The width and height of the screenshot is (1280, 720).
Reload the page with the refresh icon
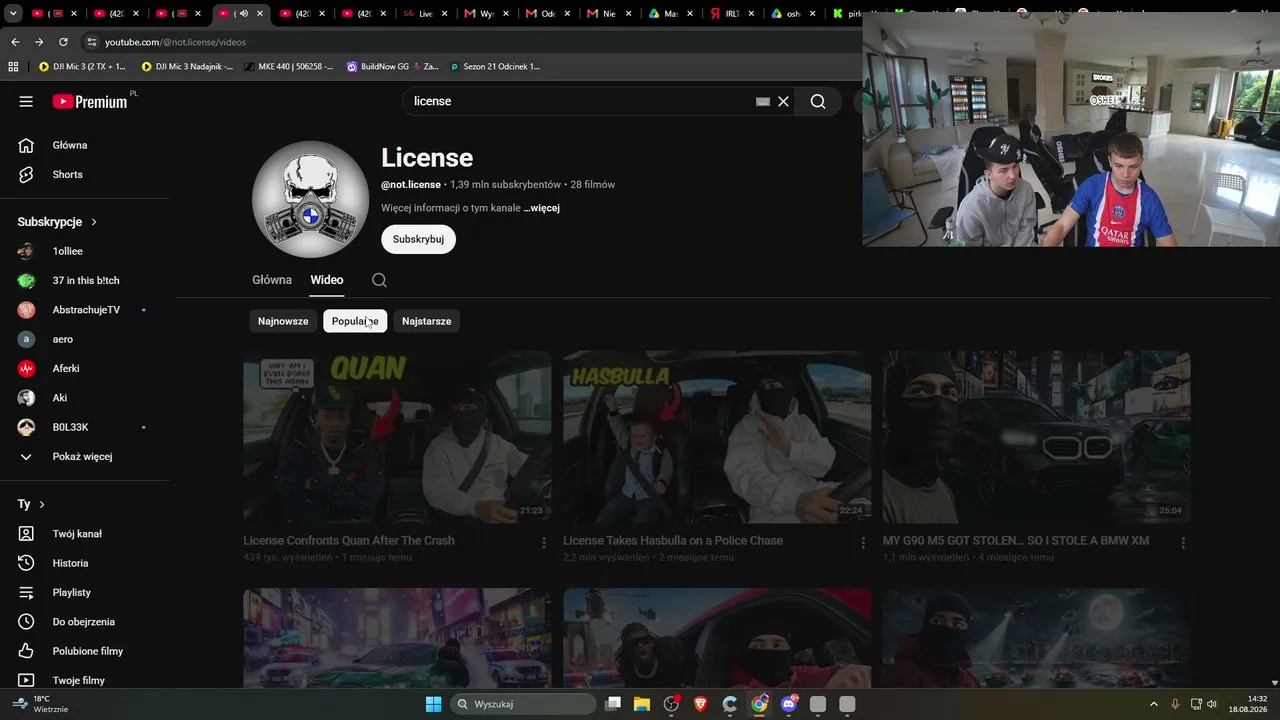tap(63, 42)
